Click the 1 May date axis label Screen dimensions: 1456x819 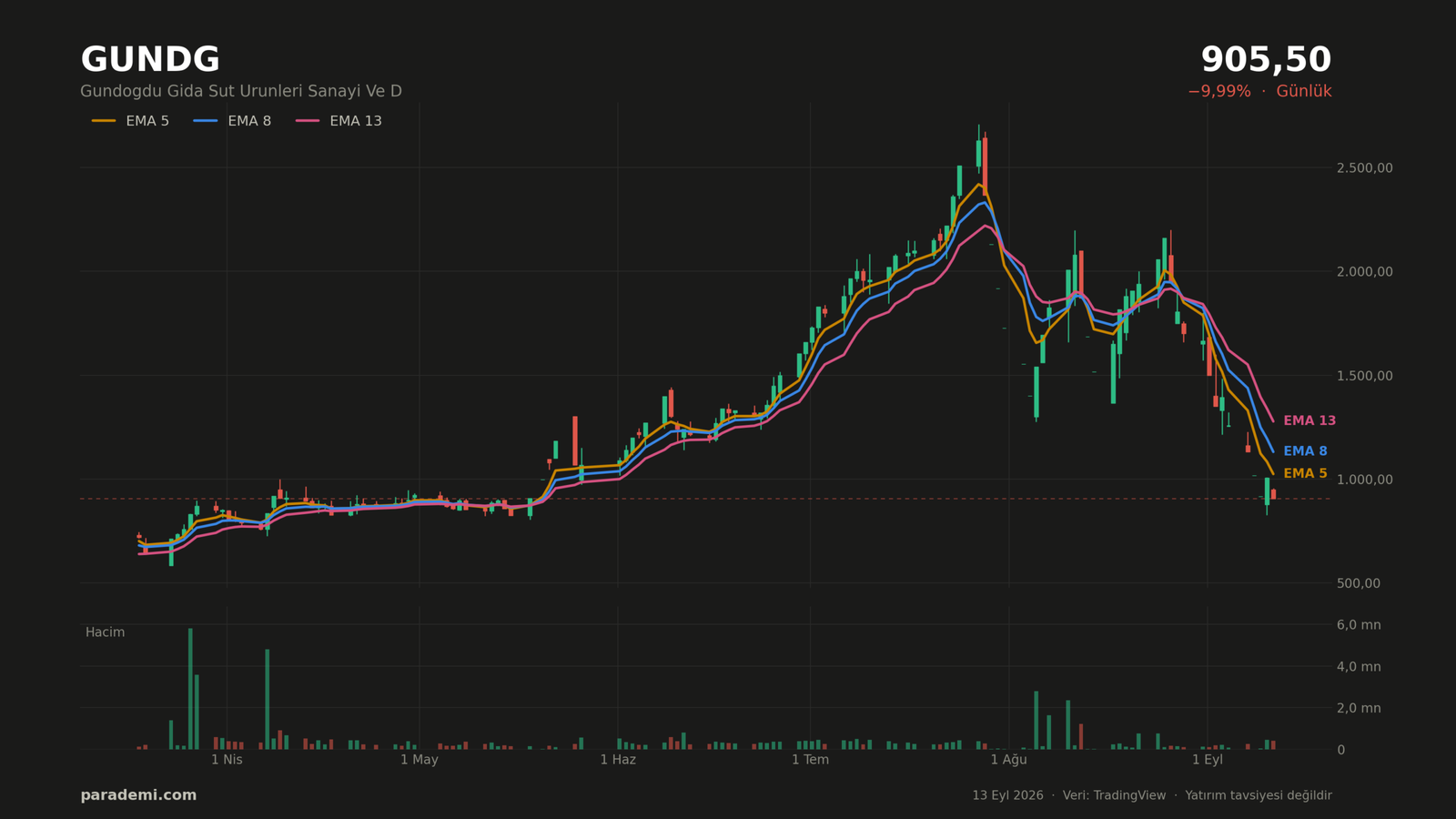(x=419, y=759)
